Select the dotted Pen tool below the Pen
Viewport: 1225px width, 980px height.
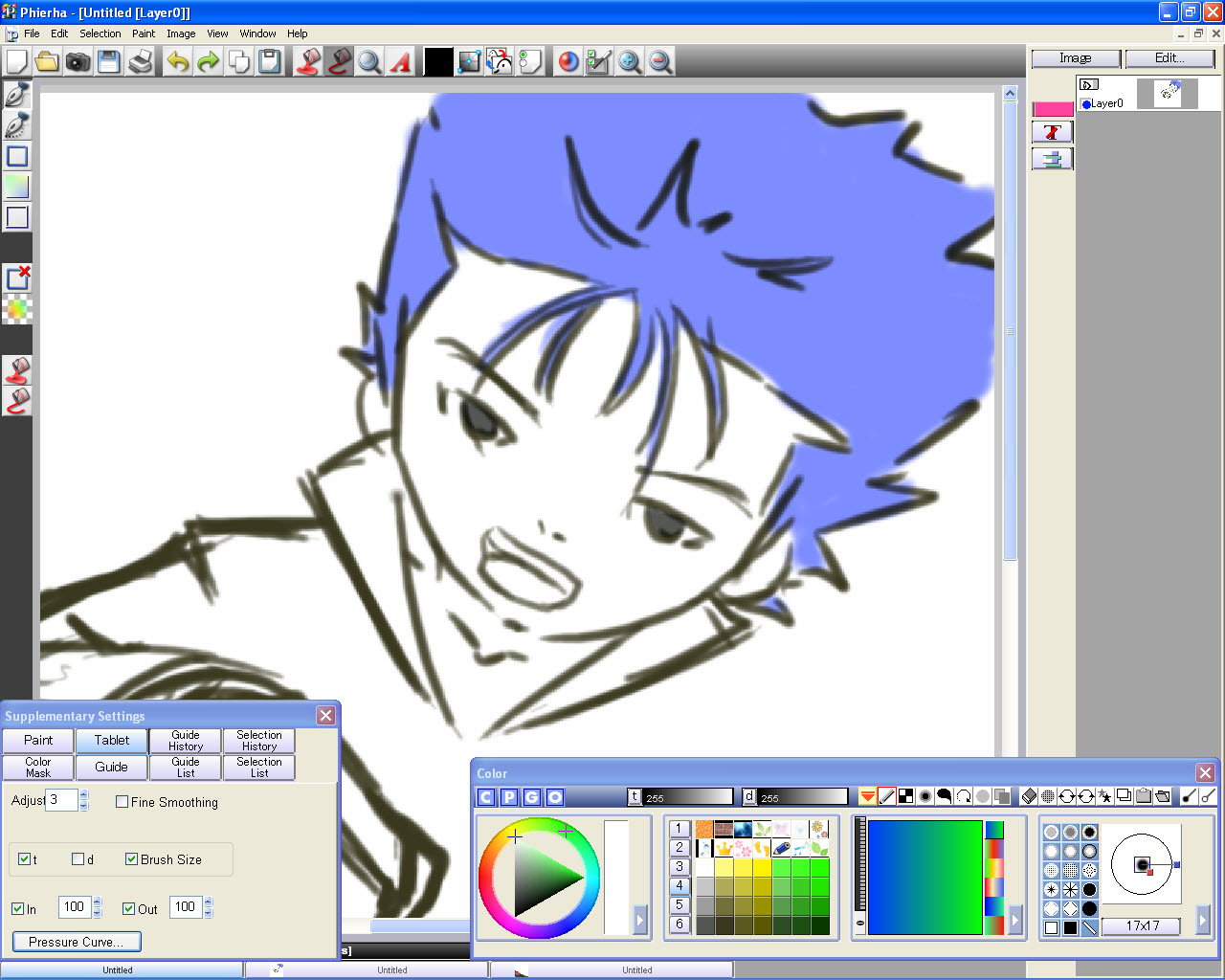pyautogui.click(x=16, y=124)
